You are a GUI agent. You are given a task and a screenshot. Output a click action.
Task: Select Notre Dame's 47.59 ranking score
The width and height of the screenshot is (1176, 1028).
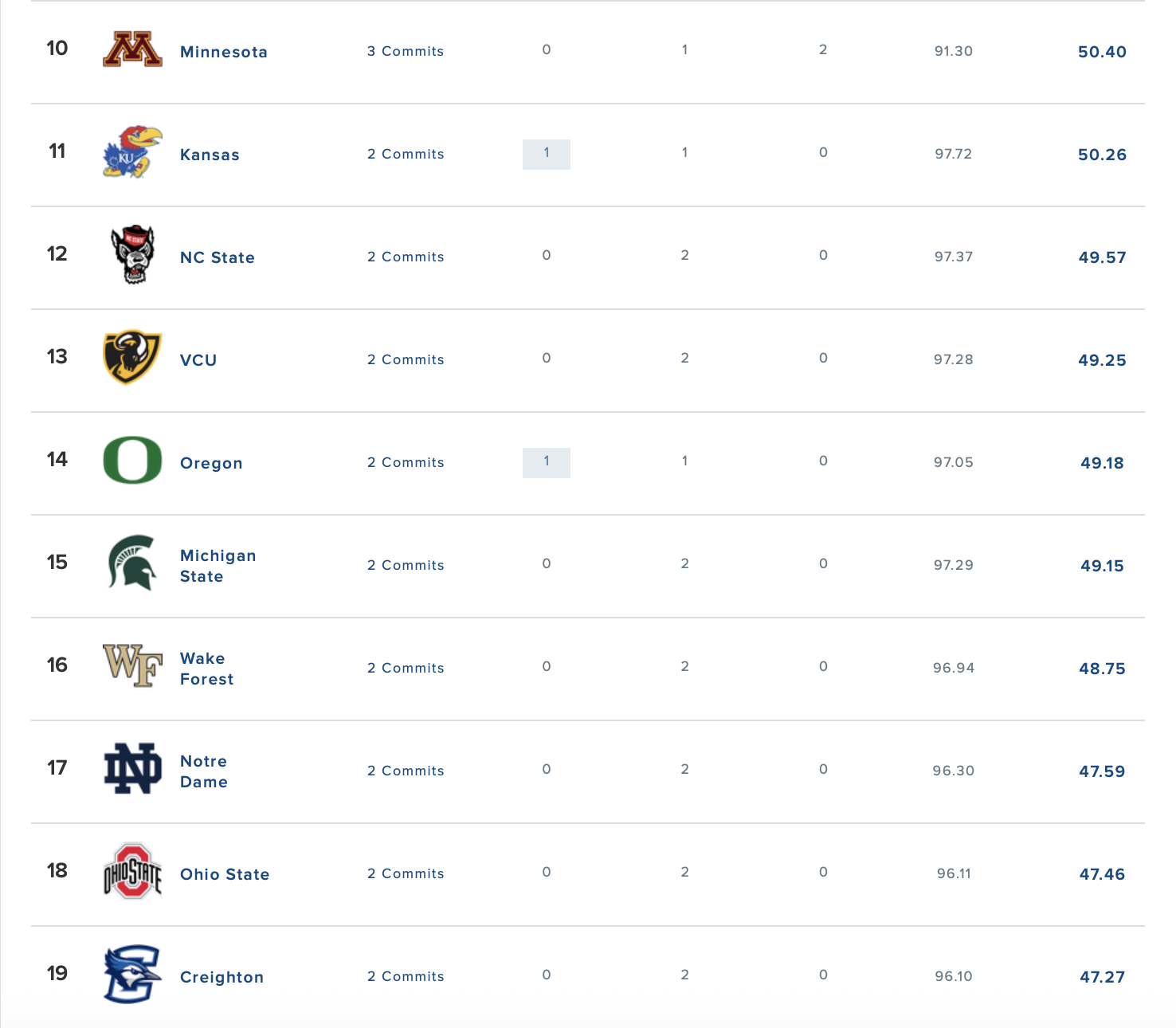[1103, 771]
